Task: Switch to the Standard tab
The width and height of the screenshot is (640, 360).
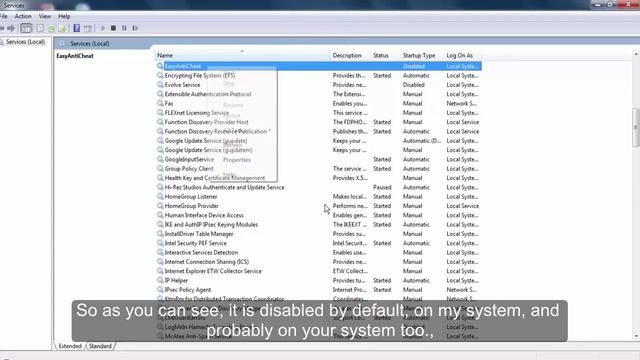Action: click(x=100, y=346)
